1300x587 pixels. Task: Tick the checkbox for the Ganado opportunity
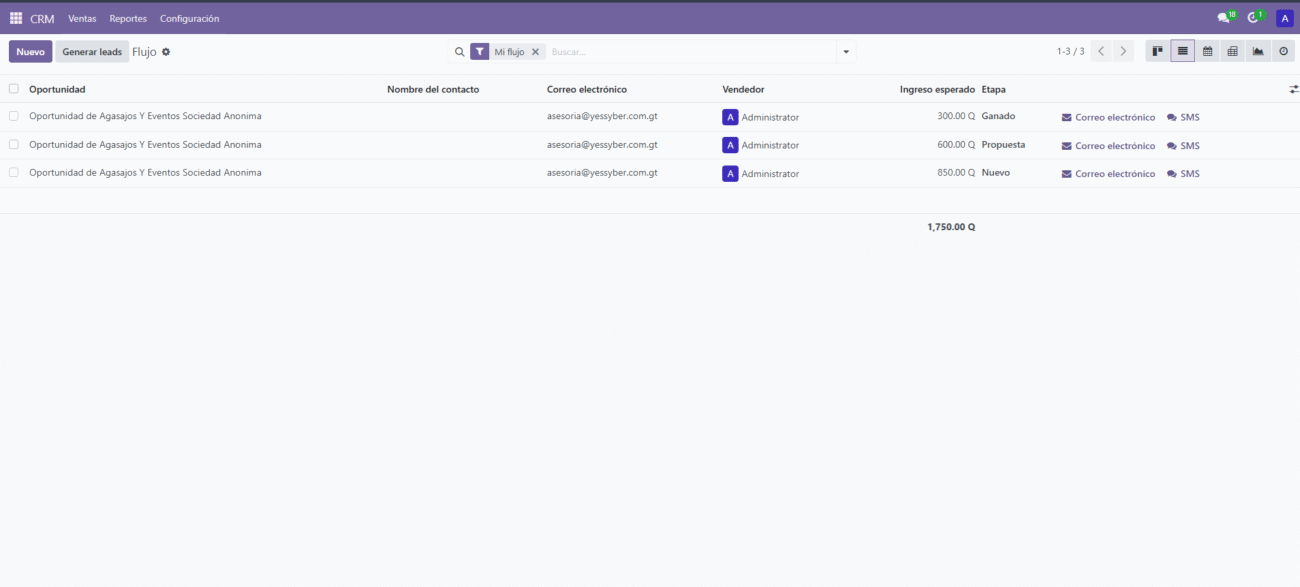coord(14,116)
